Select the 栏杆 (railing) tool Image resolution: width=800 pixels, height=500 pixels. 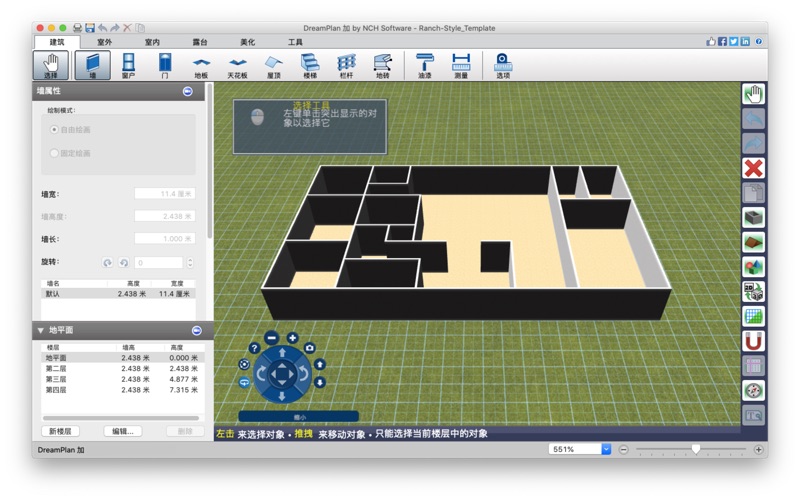click(x=346, y=65)
